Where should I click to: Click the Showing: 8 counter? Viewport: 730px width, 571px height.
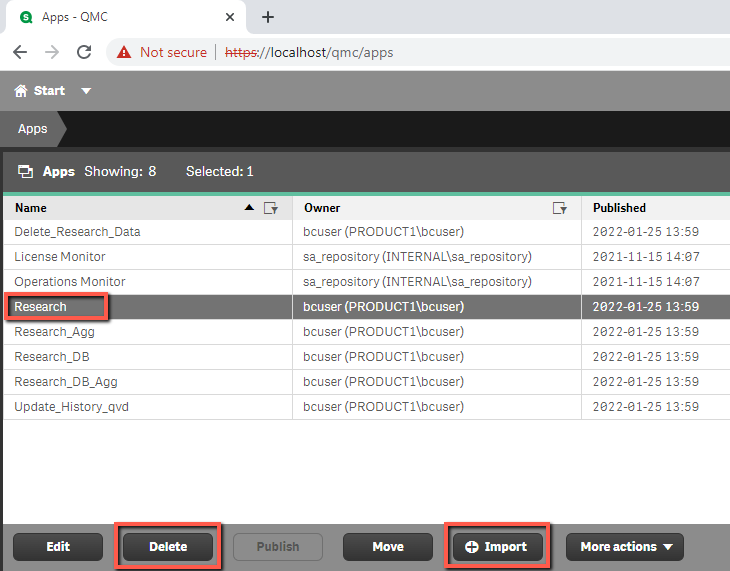tap(120, 171)
